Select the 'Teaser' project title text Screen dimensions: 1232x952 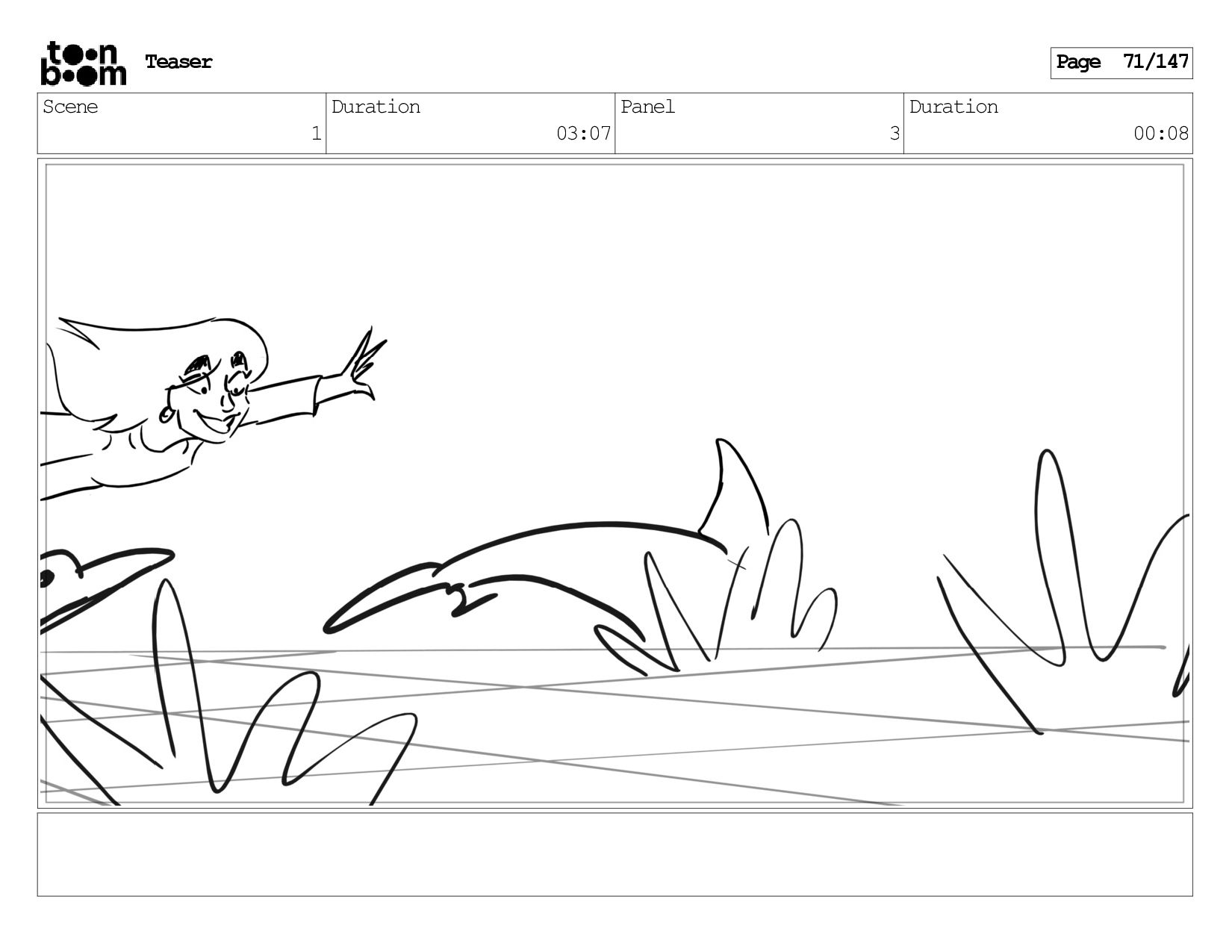pos(178,62)
